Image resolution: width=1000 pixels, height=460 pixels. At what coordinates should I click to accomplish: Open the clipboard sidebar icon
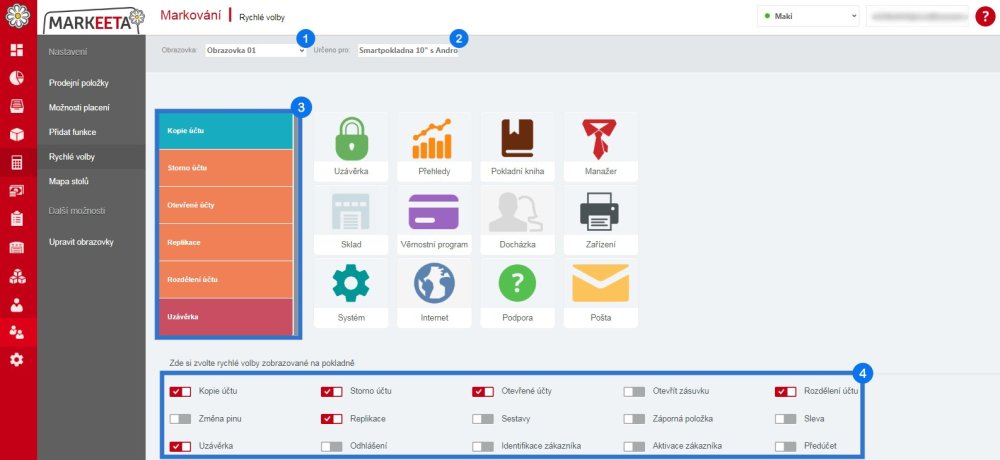click(x=17, y=219)
